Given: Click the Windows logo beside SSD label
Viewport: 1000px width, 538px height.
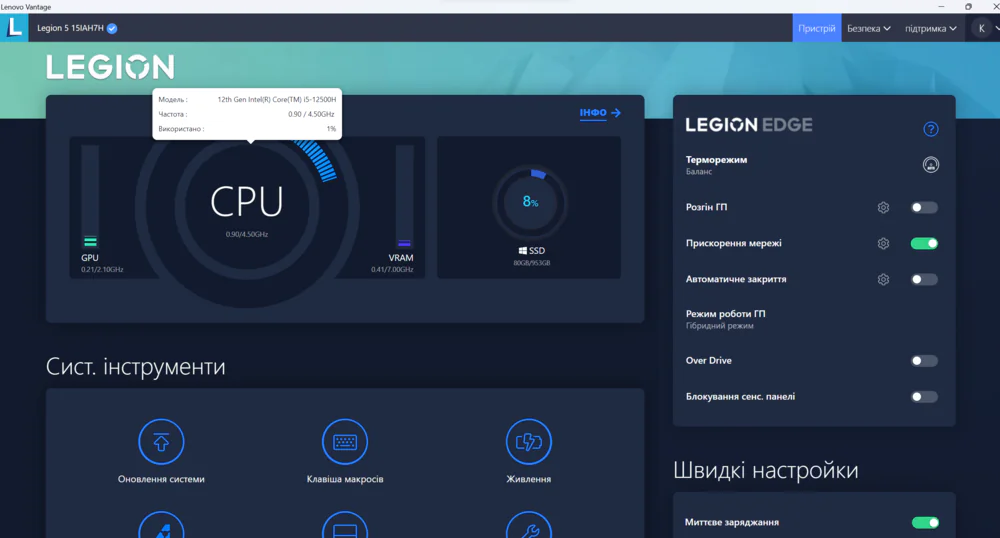Looking at the screenshot, I should pyautogui.click(x=522, y=251).
